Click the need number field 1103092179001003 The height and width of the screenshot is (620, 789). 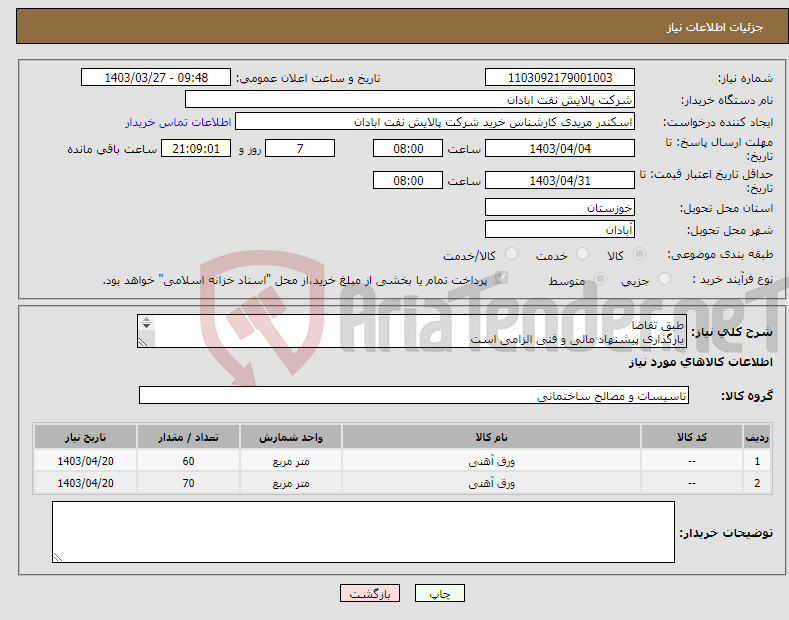click(560, 78)
